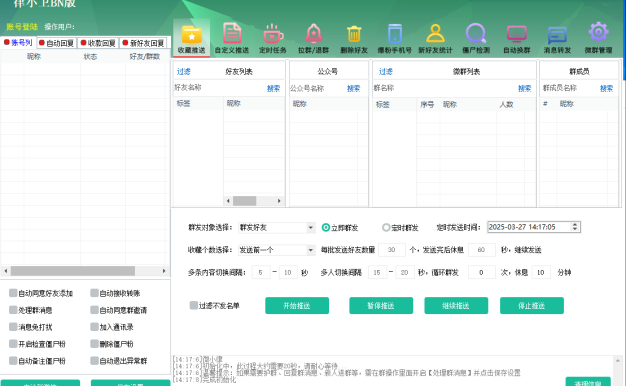The width and height of the screenshot is (626, 386).
Task: Click the 开始推送 button
Action: pyautogui.click(x=297, y=306)
